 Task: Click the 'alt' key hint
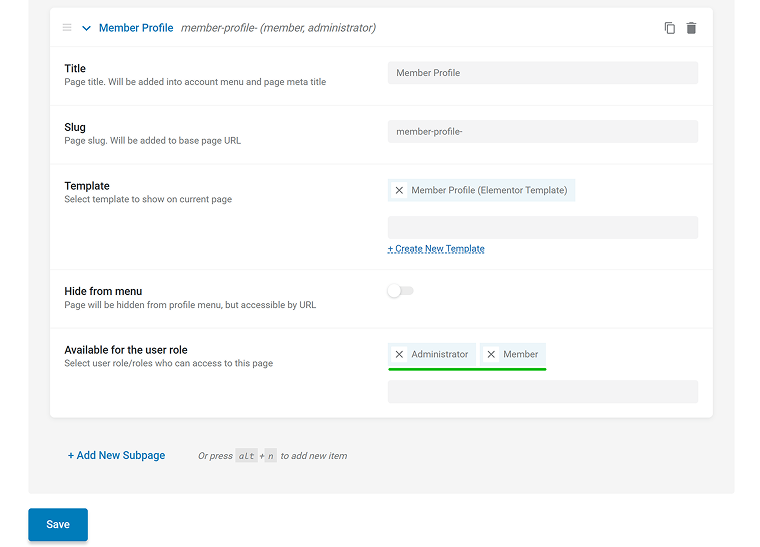pos(246,456)
